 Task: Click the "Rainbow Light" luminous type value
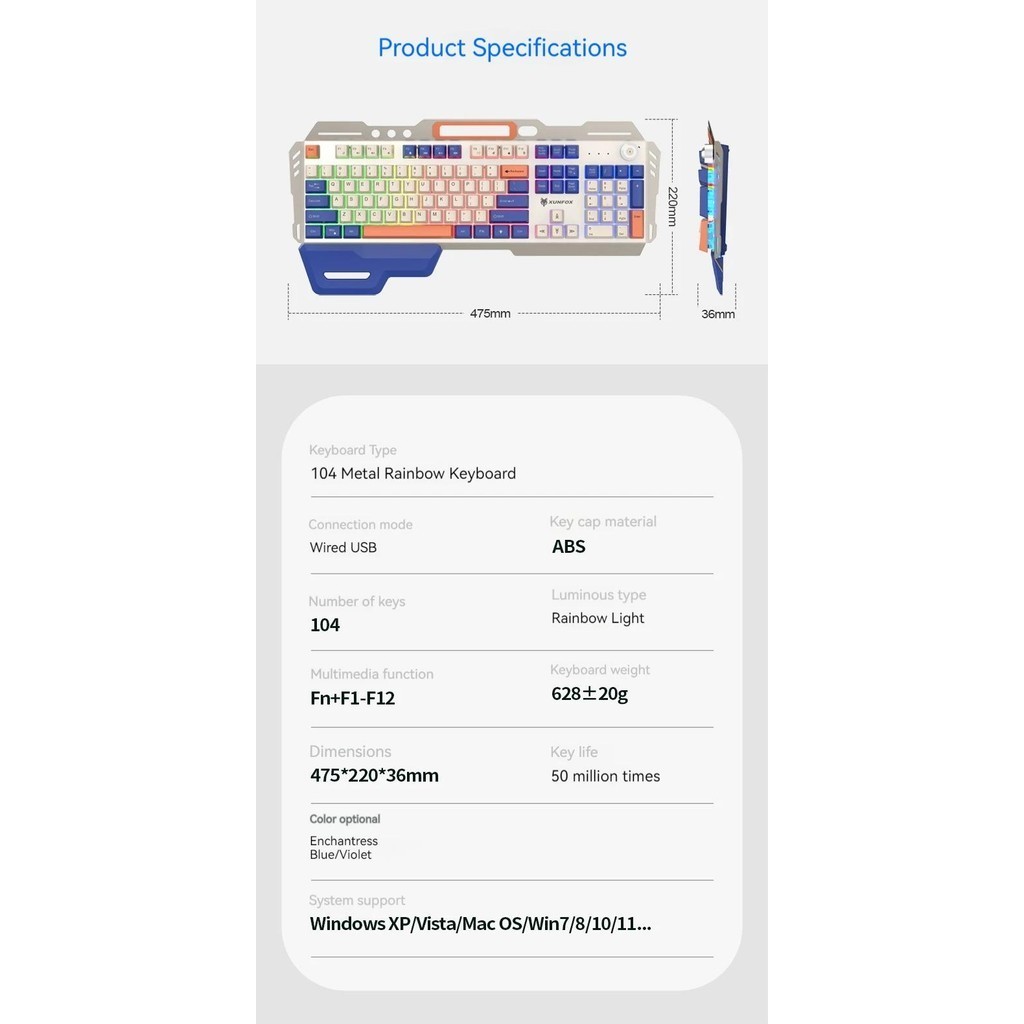tap(598, 619)
